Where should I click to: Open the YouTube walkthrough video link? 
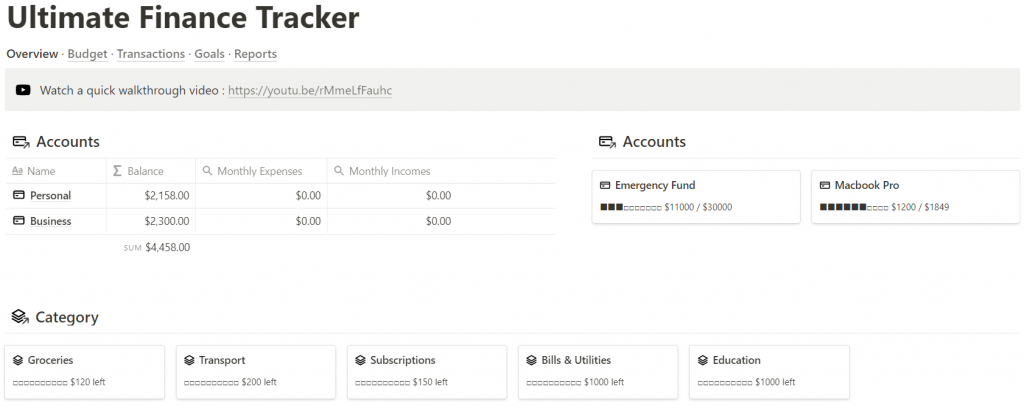click(x=310, y=90)
